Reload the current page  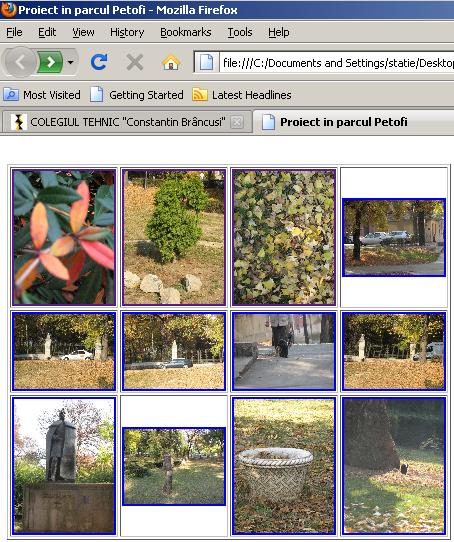(x=99, y=62)
